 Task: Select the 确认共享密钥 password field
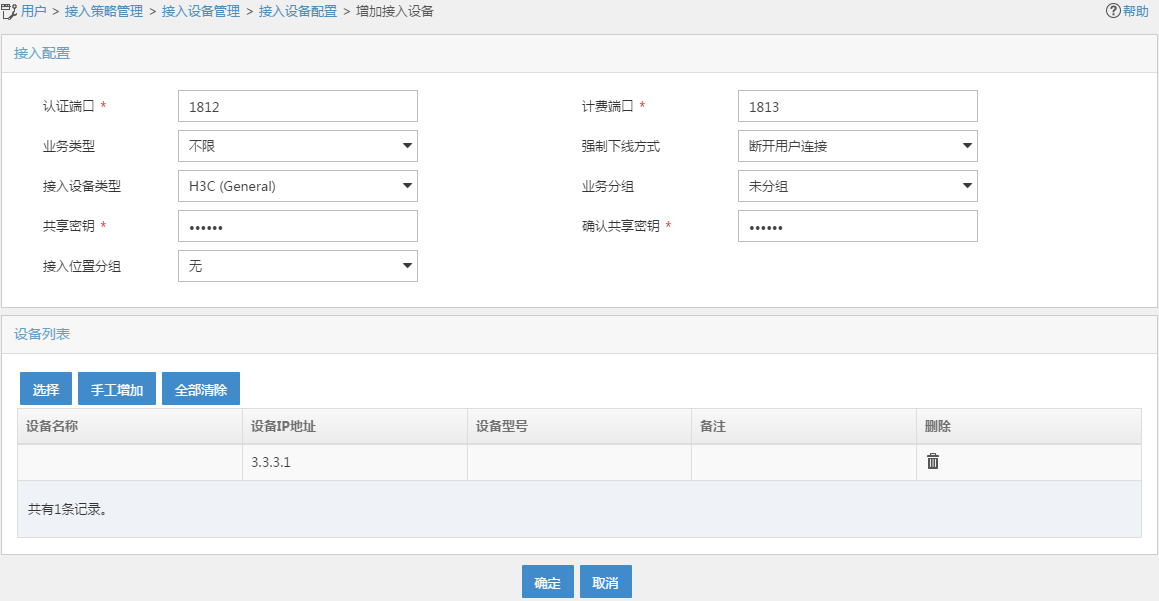coord(857,226)
